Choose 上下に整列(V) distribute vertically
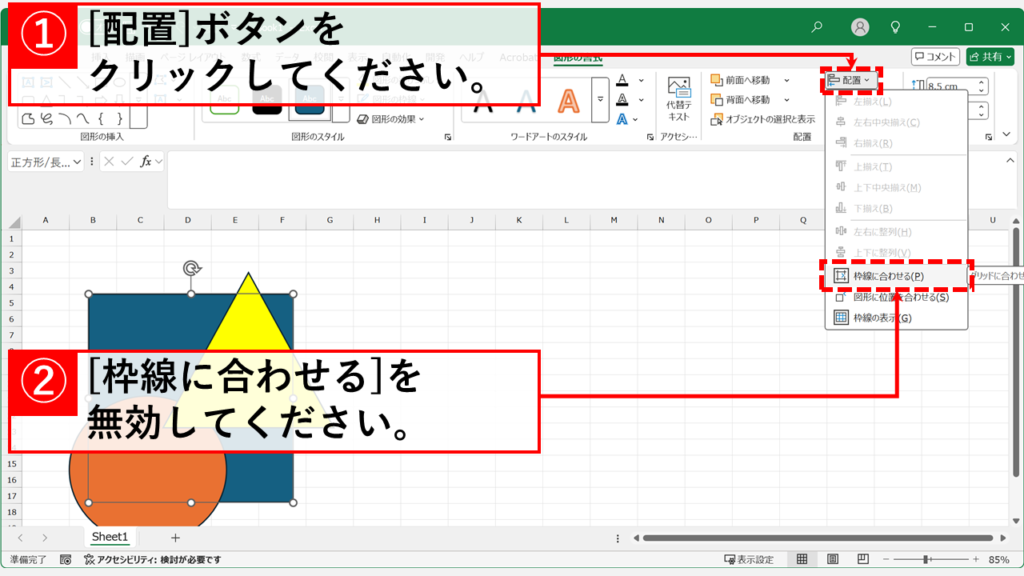 pos(896,252)
